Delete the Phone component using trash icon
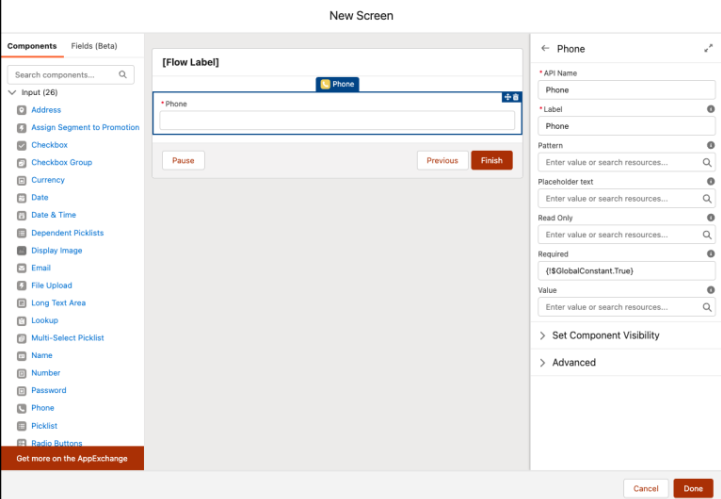The image size is (721, 499). (x=516, y=97)
